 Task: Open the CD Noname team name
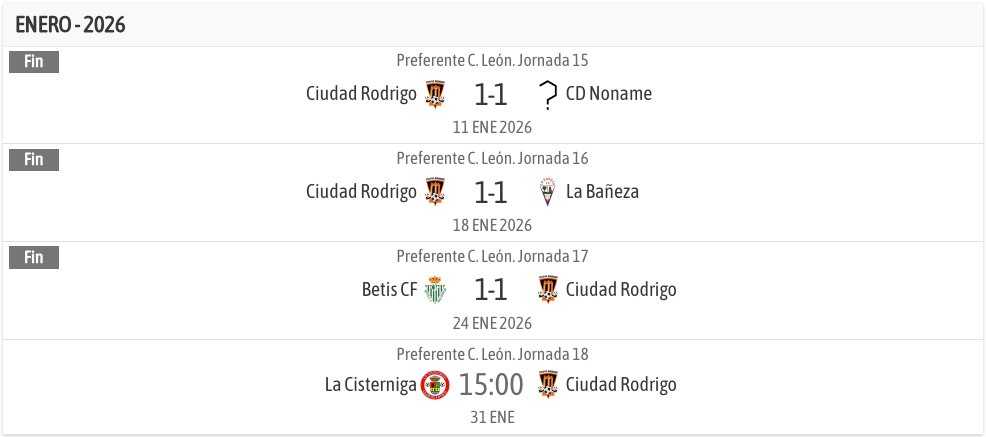[x=609, y=94]
